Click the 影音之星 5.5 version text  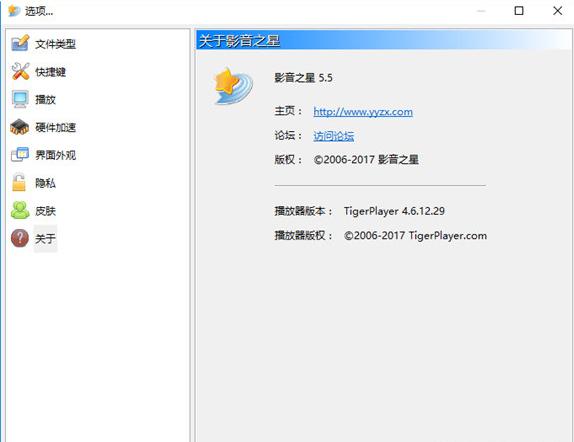click(x=303, y=78)
